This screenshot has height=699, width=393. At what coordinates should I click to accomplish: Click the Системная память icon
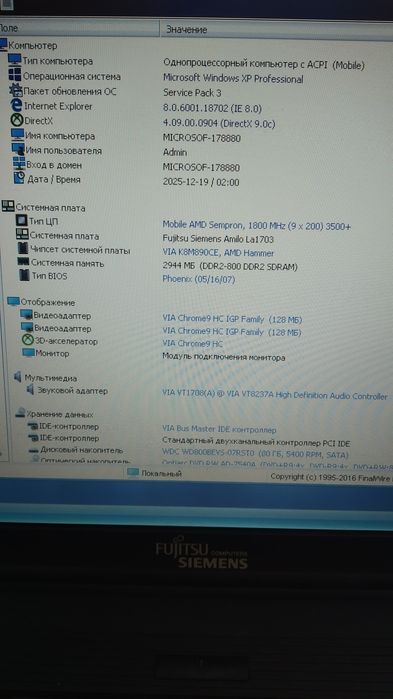pyautogui.click(x=24, y=262)
